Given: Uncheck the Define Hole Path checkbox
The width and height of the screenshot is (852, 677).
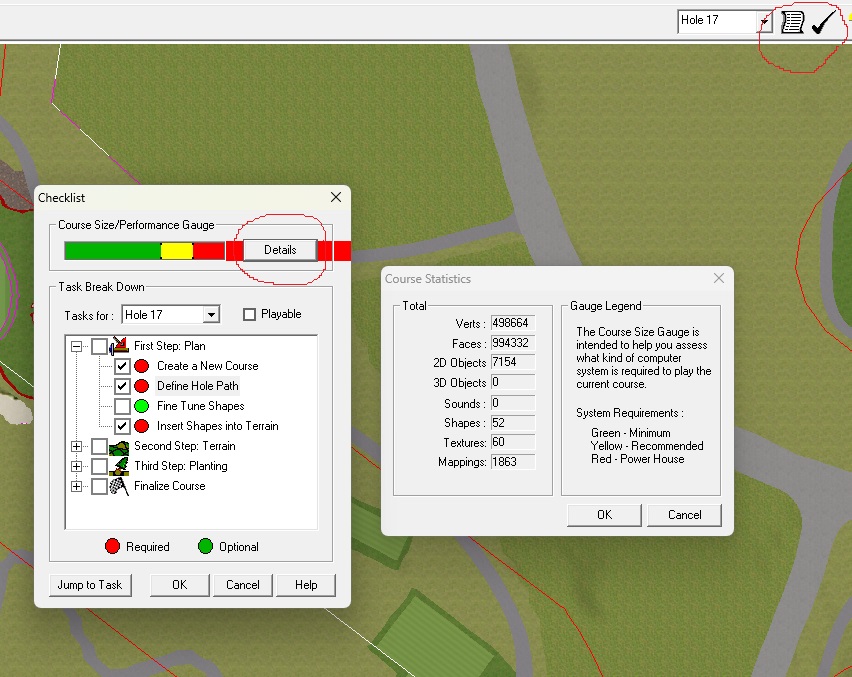Looking at the screenshot, I should click(x=122, y=386).
